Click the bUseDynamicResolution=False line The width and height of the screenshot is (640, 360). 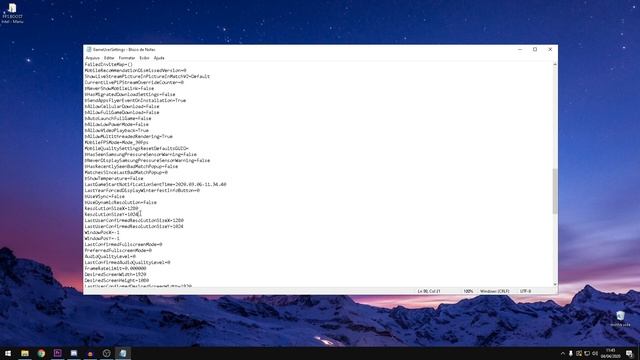tap(120, 202)
